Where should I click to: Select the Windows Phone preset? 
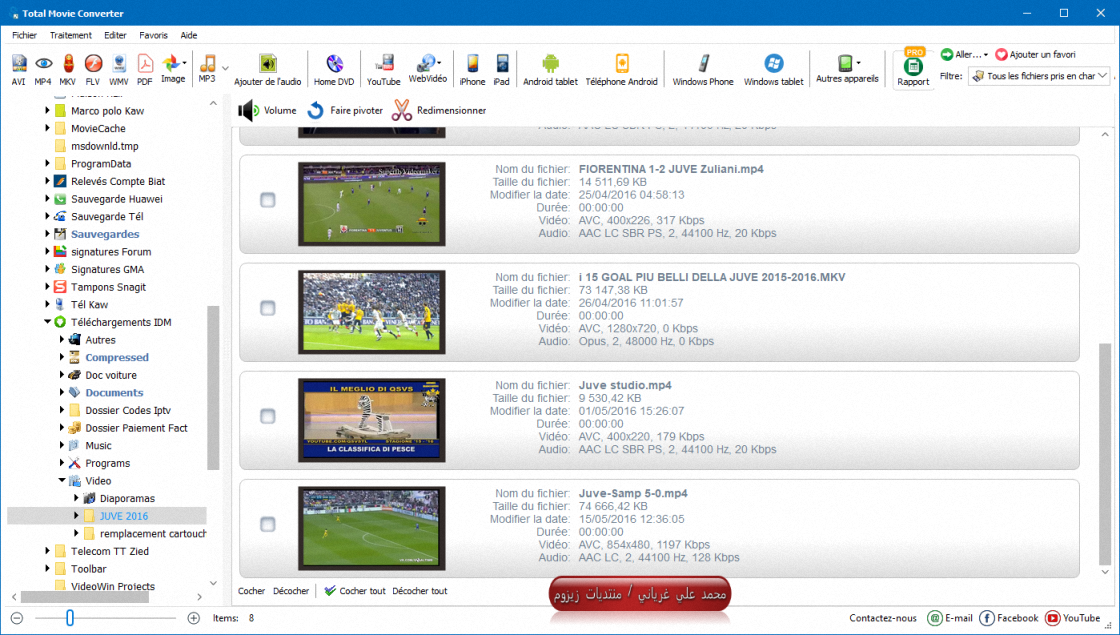coord(703,68)
